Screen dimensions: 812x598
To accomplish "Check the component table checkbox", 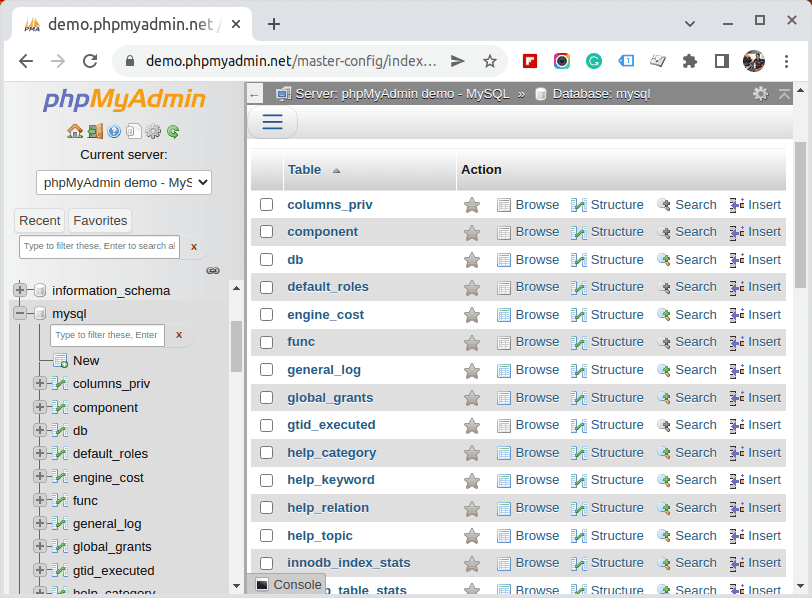I will click(267, 231).
